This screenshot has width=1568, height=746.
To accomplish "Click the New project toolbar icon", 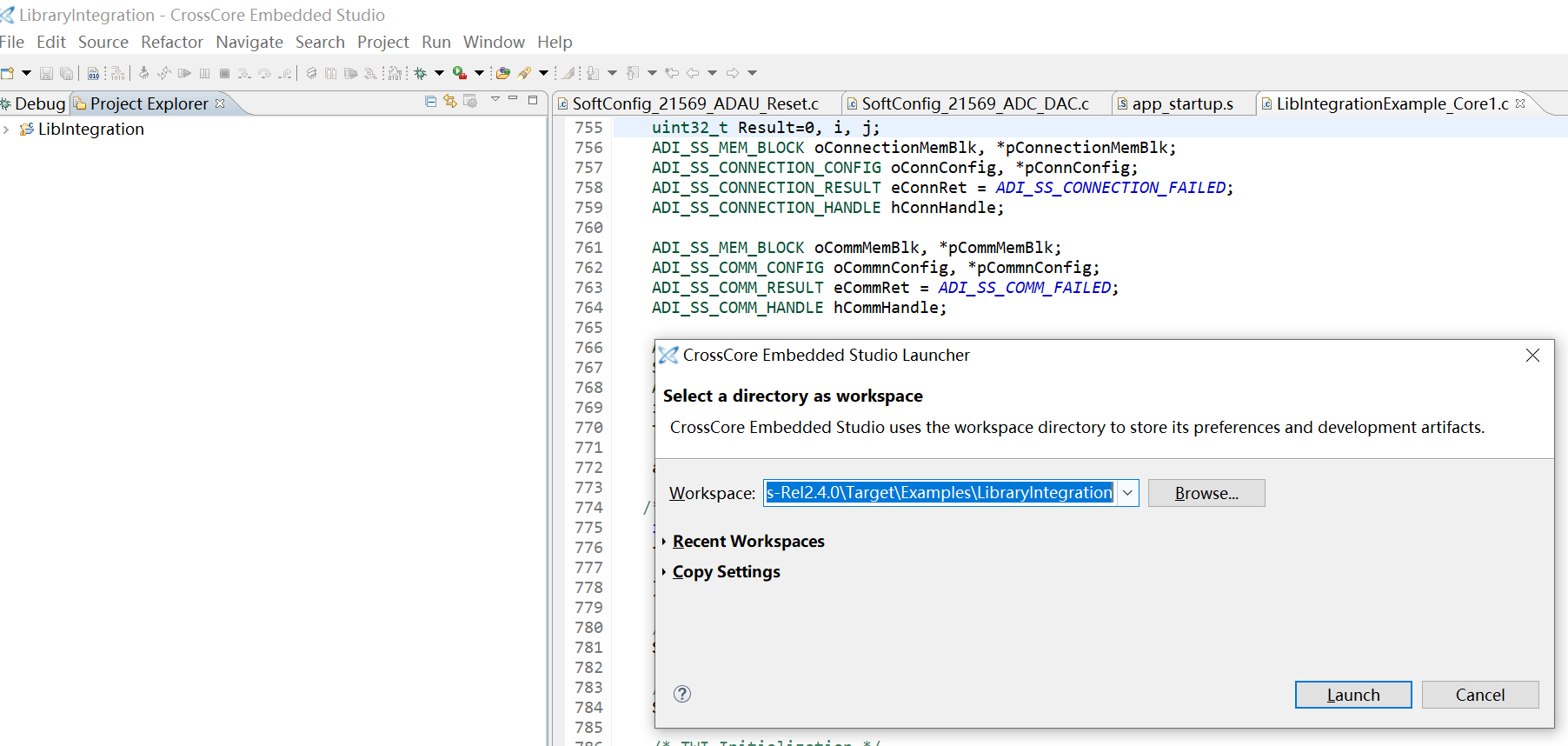I will pos(7,73).
